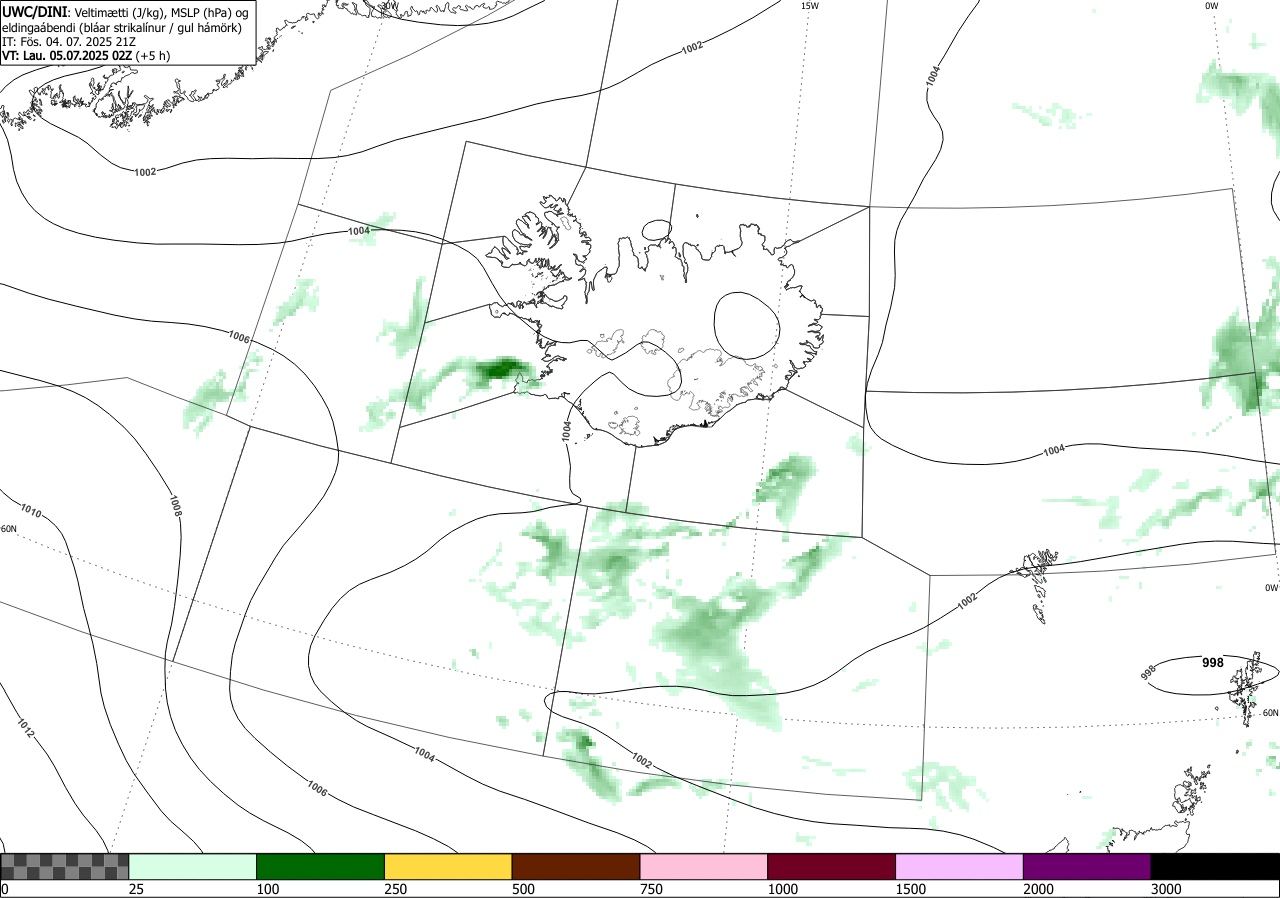
Task: Click the legend value "500"
Action: click(x=523, y=889)
